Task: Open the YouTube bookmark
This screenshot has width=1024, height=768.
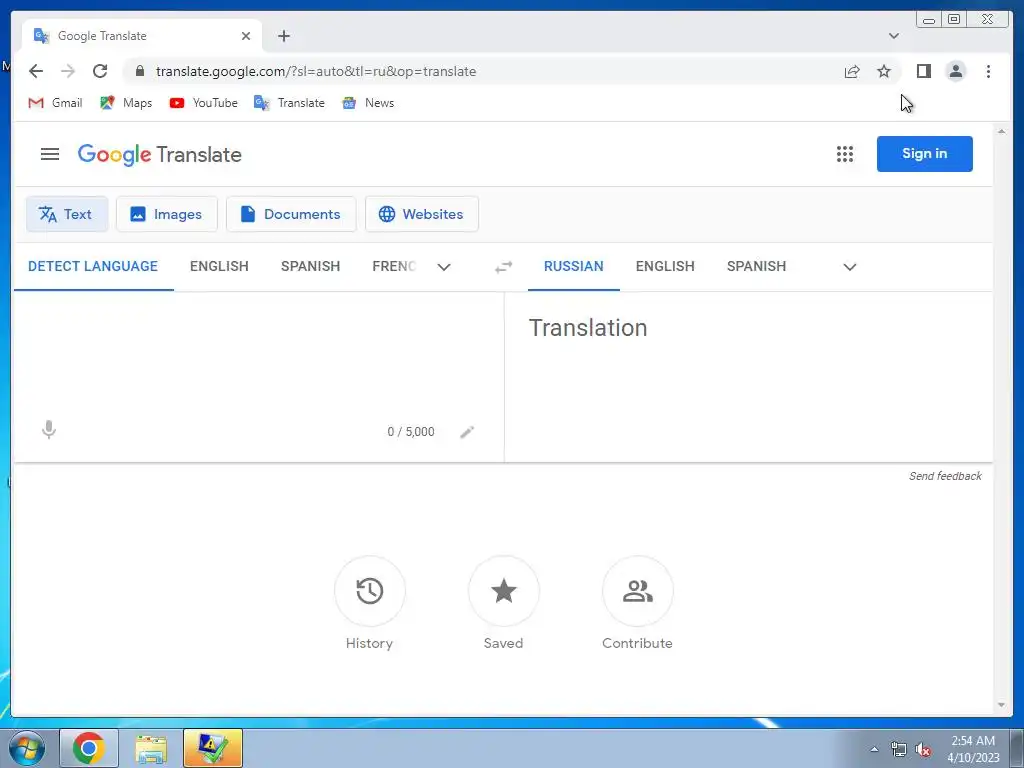Action: coord(203,103)
